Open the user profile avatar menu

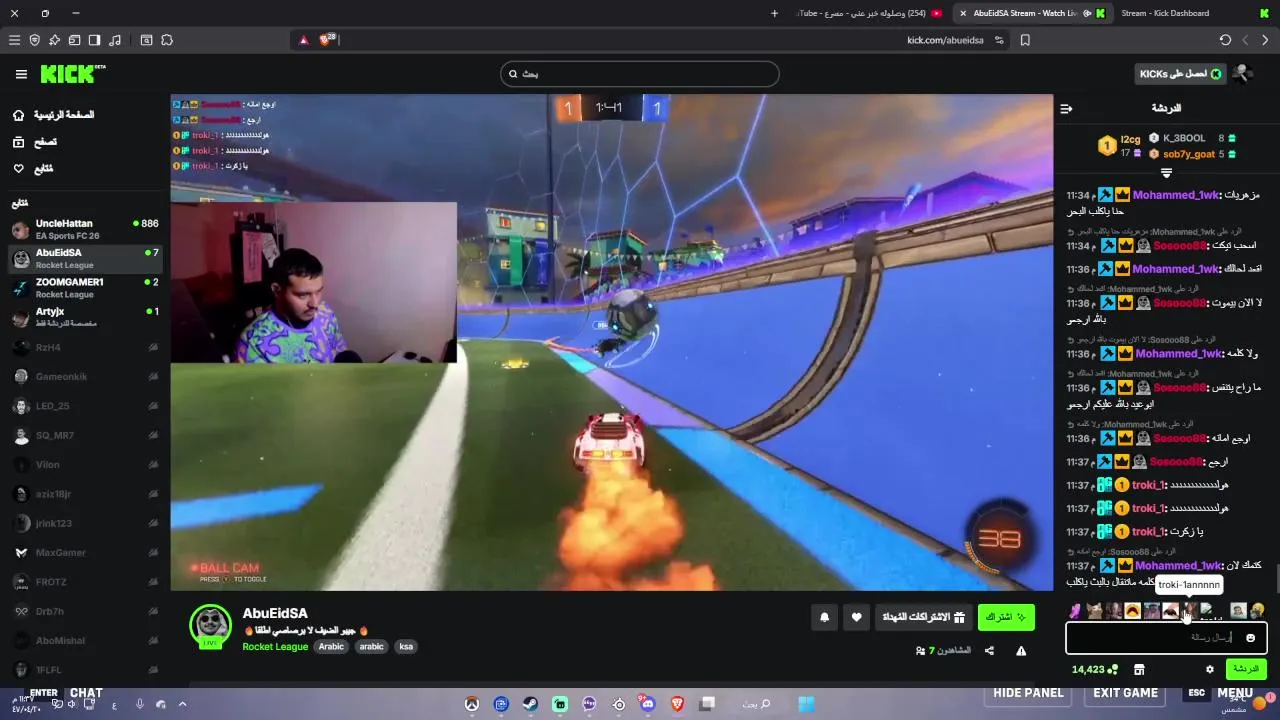click(1243, 74)
